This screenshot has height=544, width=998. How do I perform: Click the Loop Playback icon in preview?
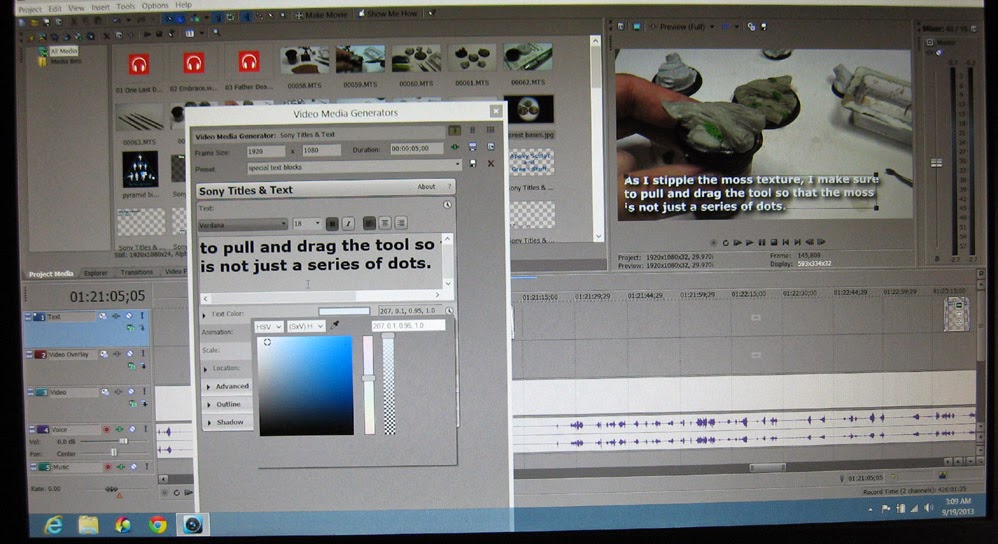pos(725,242)
